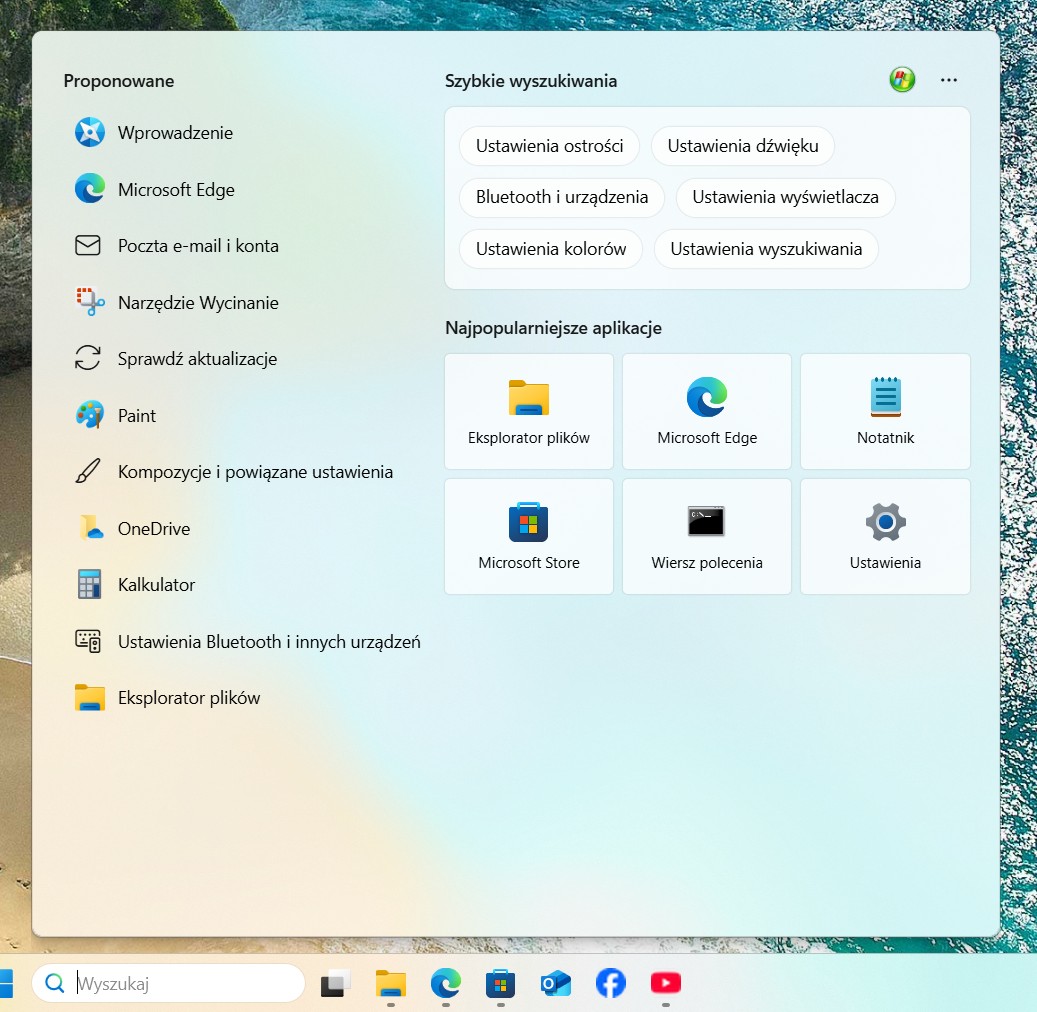The width and height of the screenshot is (1037, 1012).
Task: Open the Wiersz polecenia tile
Action: [x=706, y=536]
